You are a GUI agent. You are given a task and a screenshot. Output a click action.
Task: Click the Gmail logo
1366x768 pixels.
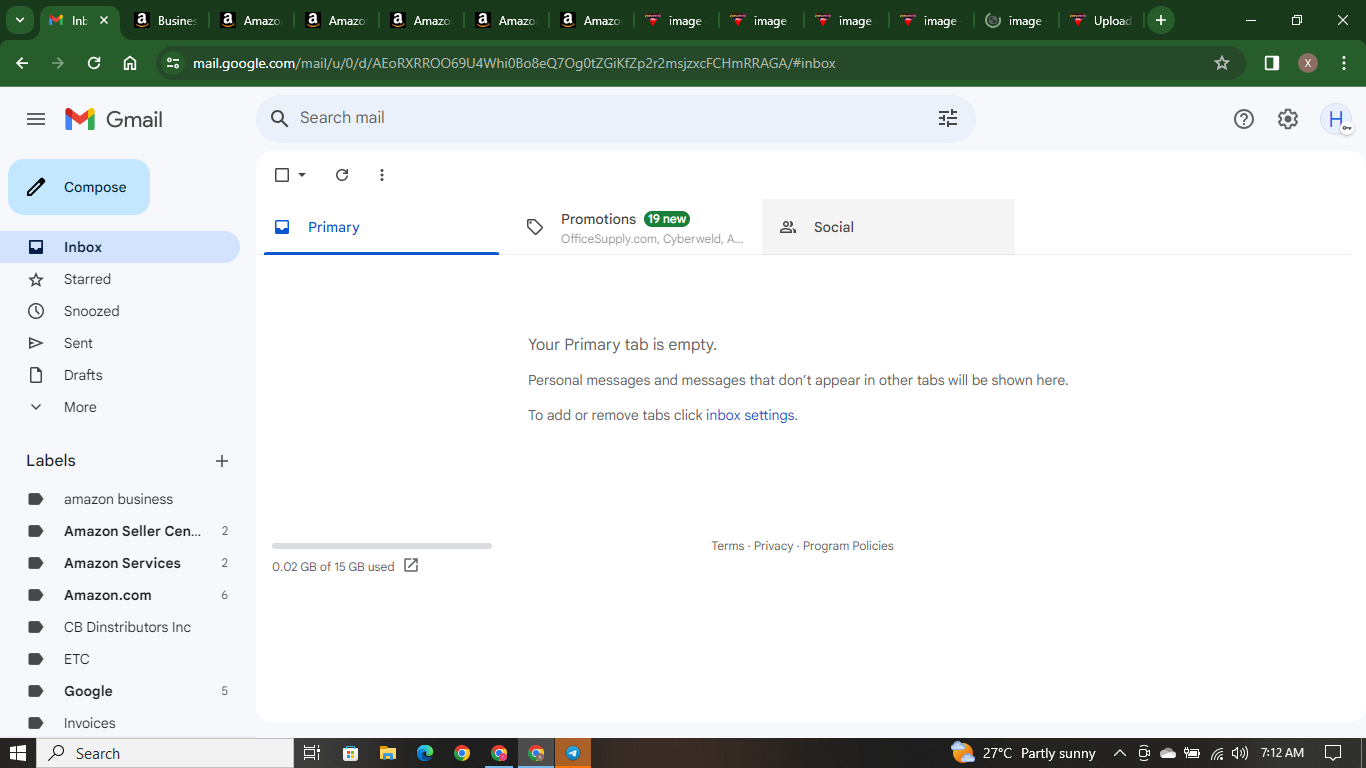pos(114,119)
